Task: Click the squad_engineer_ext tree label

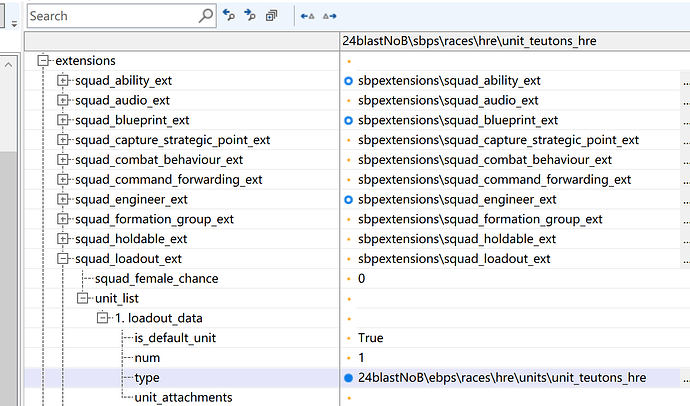Action: [131, 199]
